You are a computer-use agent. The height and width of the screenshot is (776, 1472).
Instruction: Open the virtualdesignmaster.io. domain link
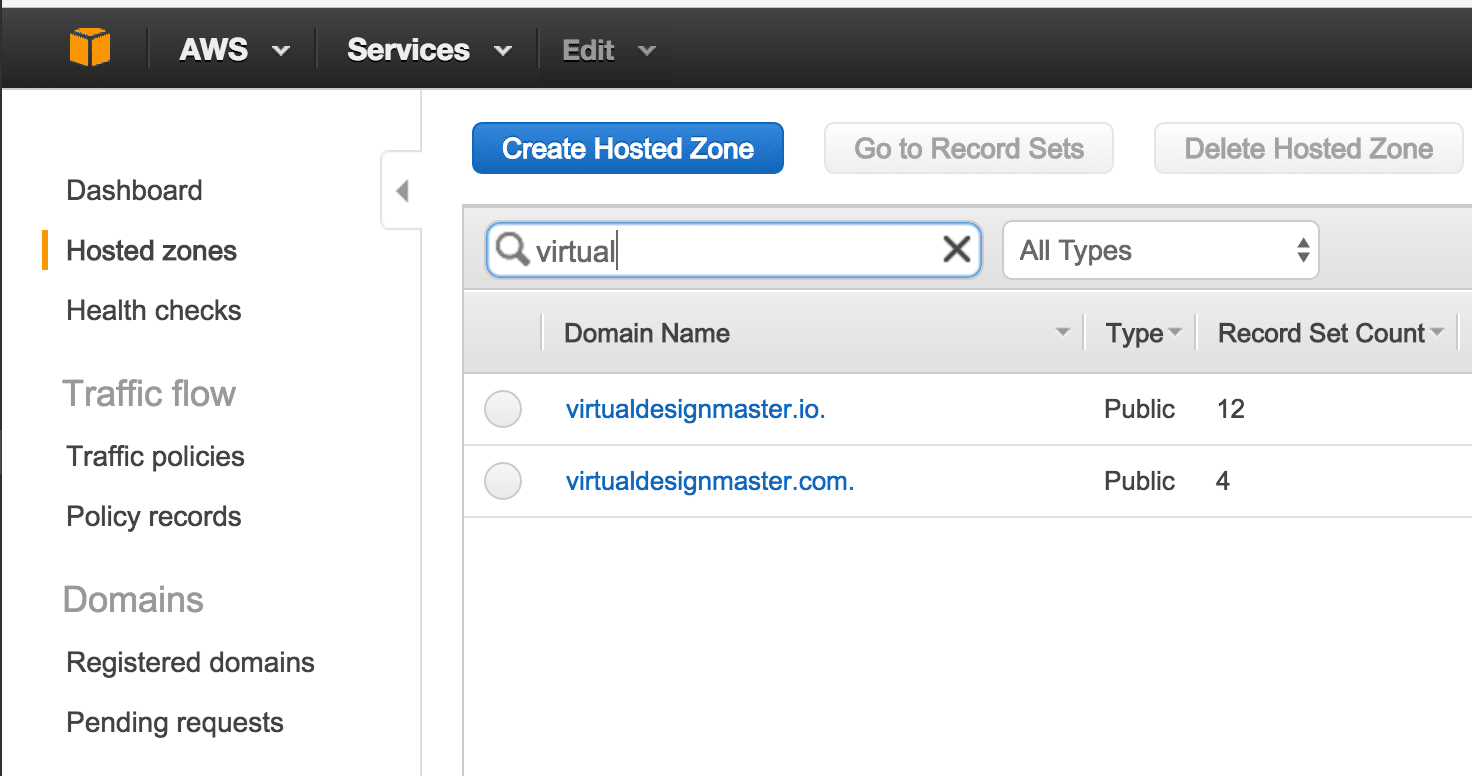click(x=695, y=409)
